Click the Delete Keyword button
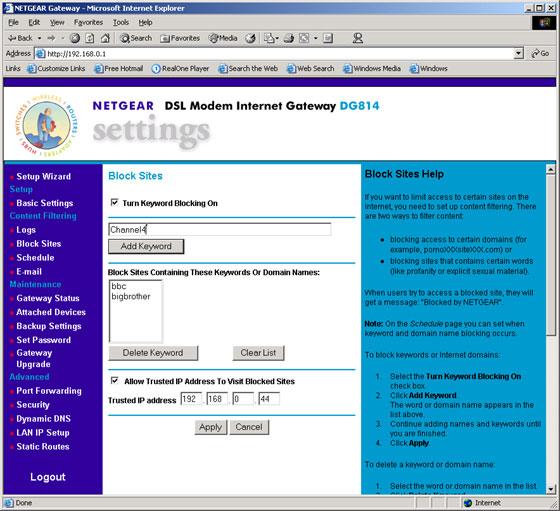Image resolution: width=560 pixels, height=511 pixels. [x=153, y=353]
